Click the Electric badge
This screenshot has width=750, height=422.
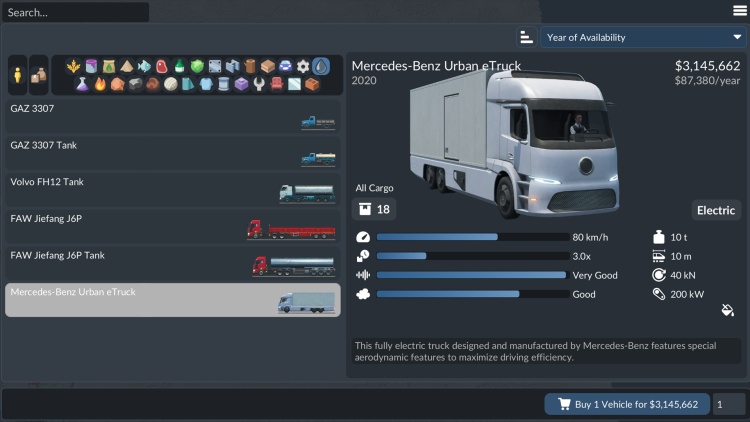[716, 210]
